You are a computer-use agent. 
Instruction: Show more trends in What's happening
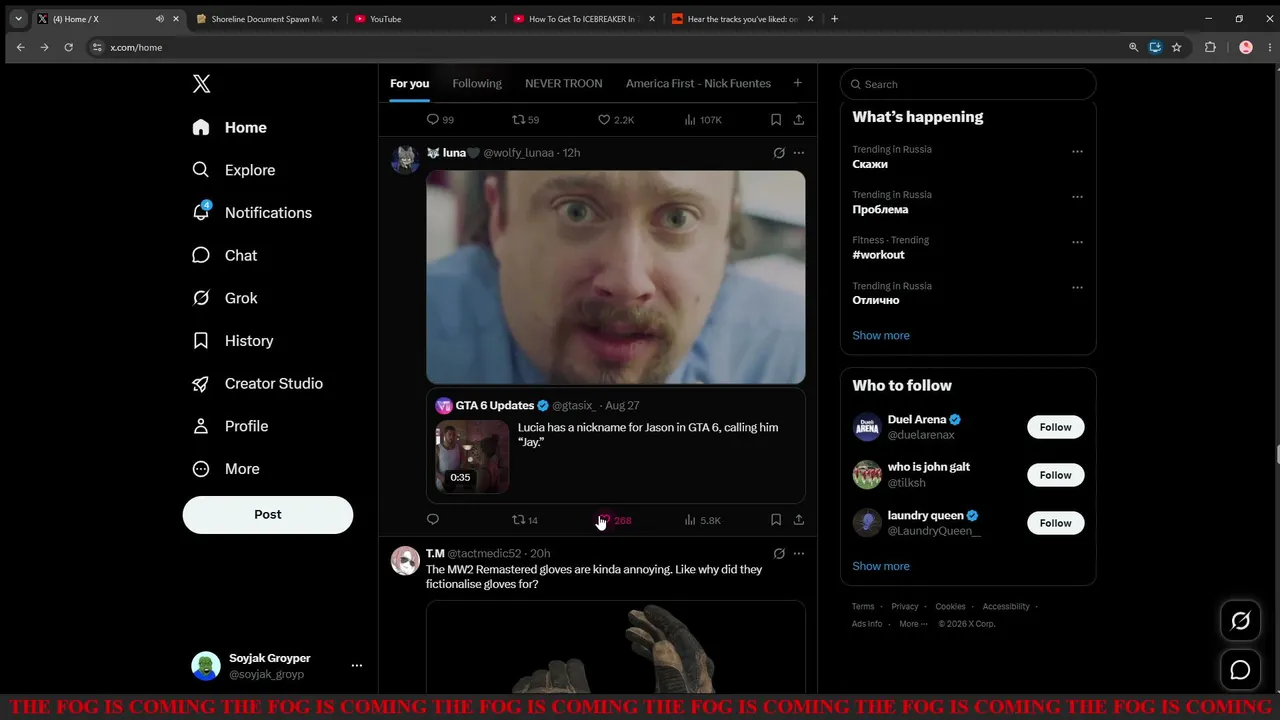[x=881, y=335]
